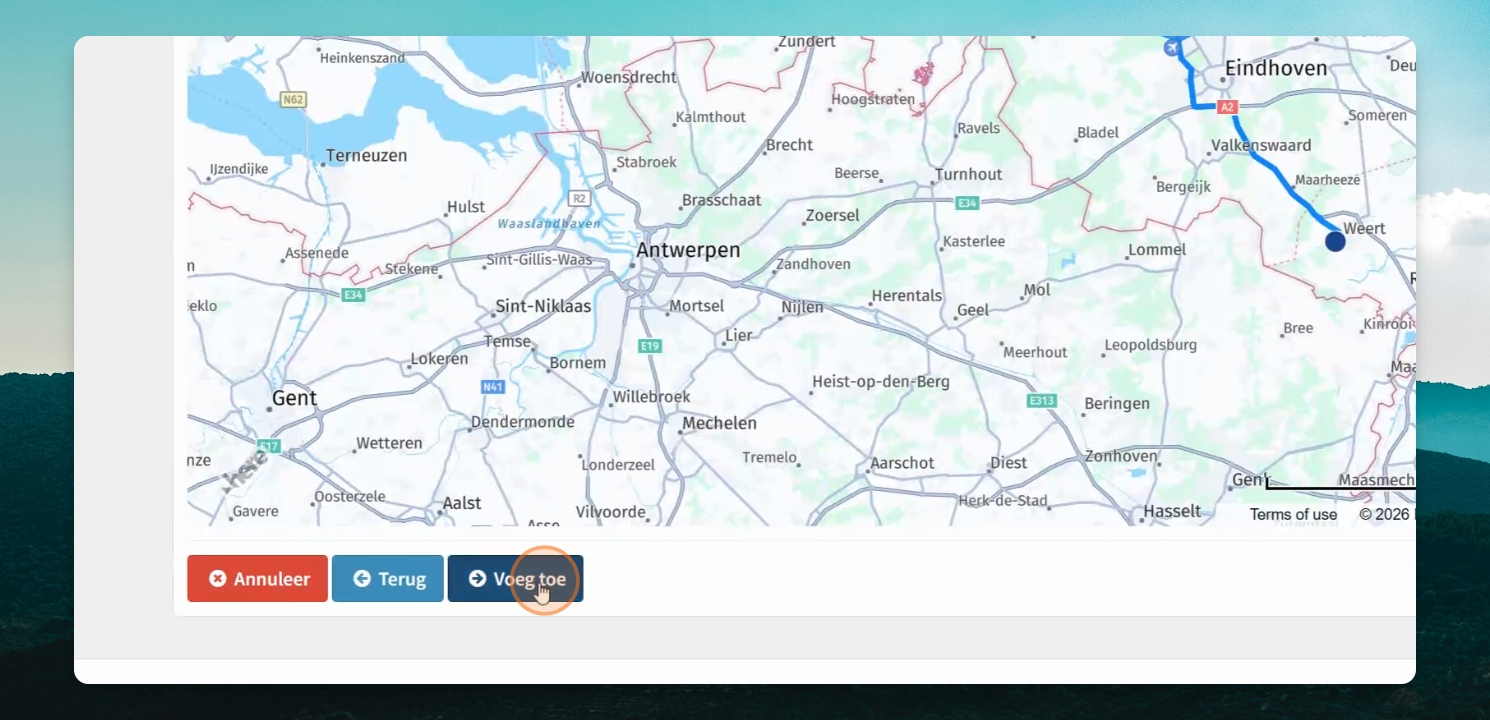The height and width of the screenshot is (720, 1490).
Task: Select the Hasselt city label
Action: [1172, 511]
